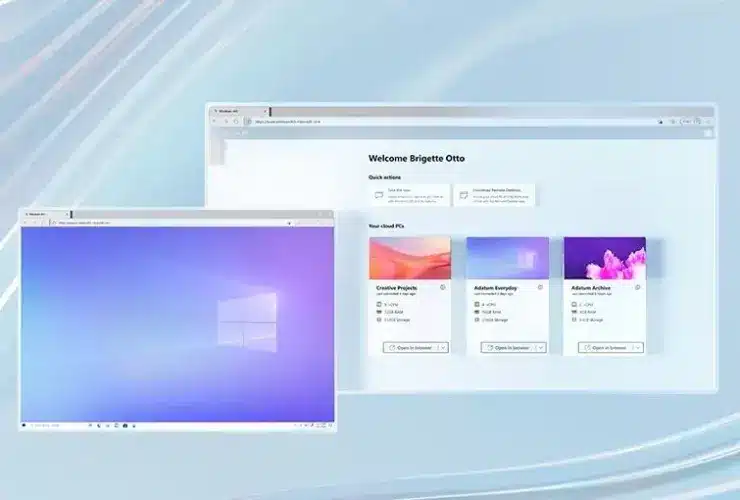Click the RAM icon on Adatum Everyday card
This screenshot has height=500, width=740.
tap(477, 312)
